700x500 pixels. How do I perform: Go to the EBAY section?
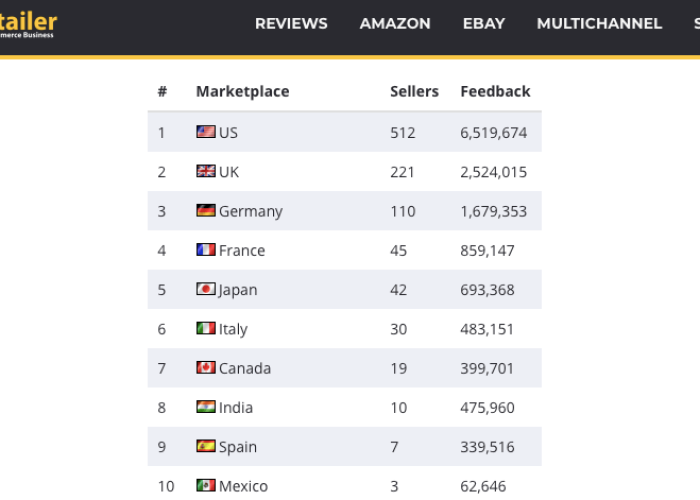(484, 24)
